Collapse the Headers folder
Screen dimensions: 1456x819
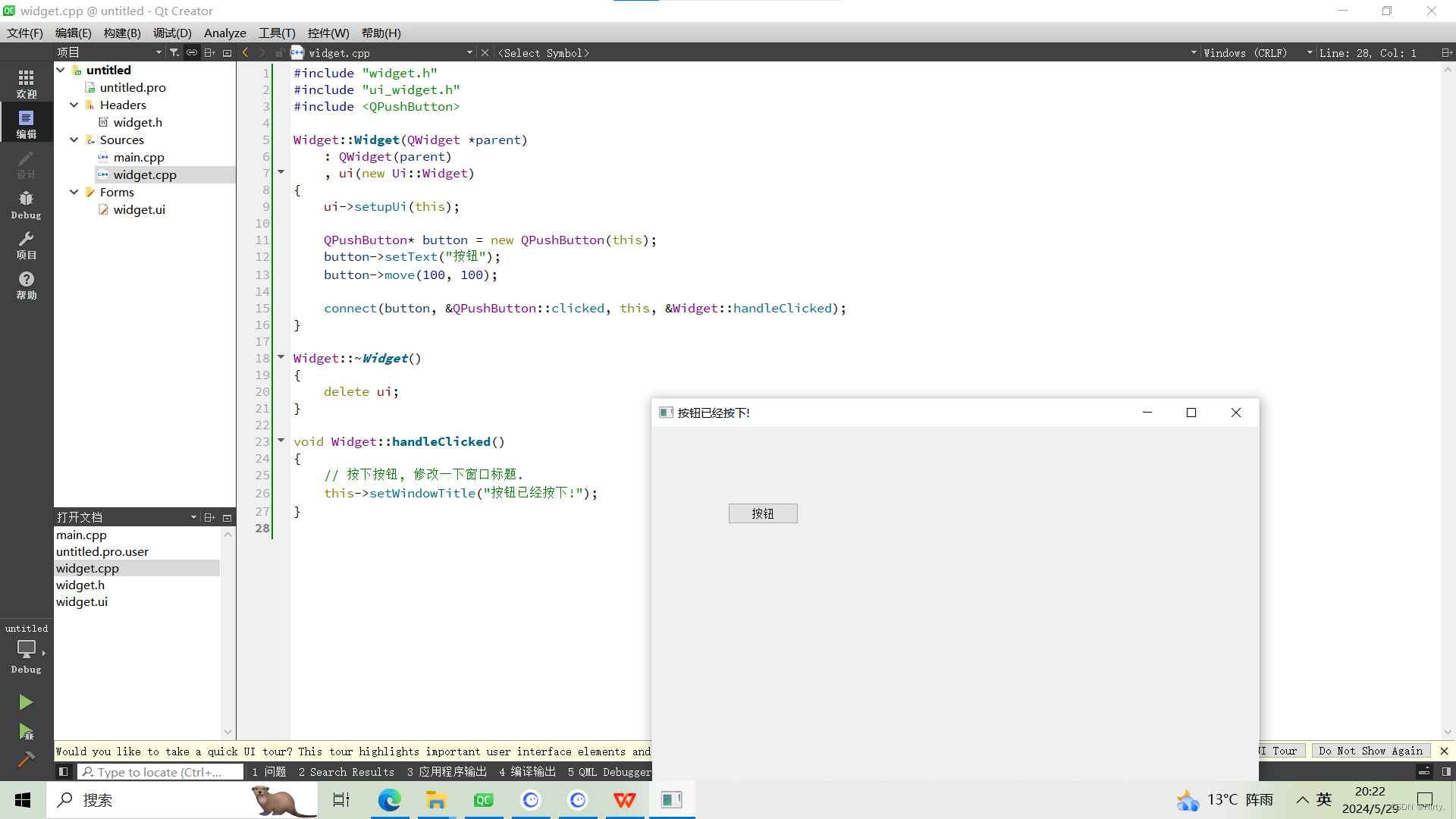(x=74, y=105)
